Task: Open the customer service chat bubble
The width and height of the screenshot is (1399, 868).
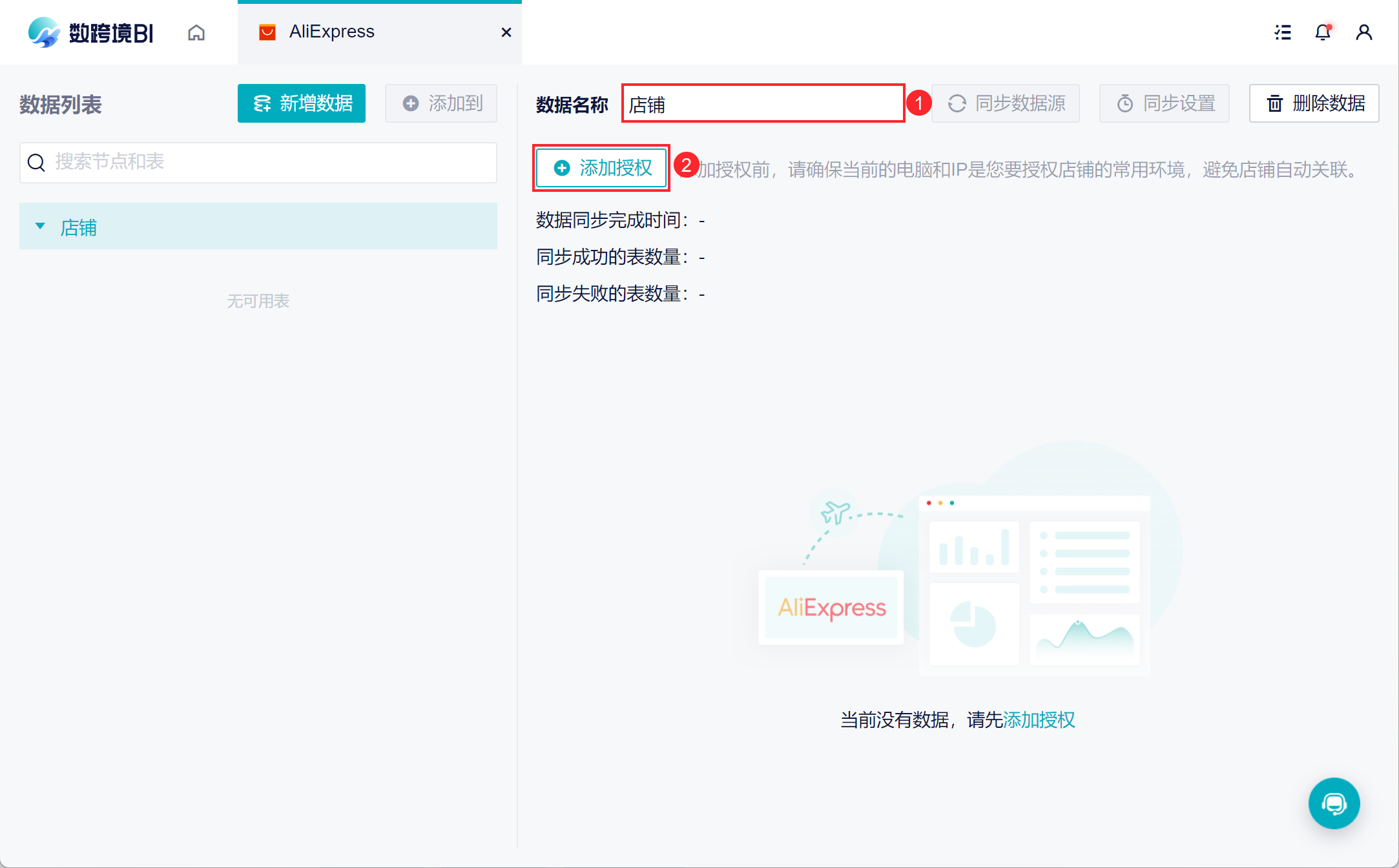Action: click(1334, 803)
